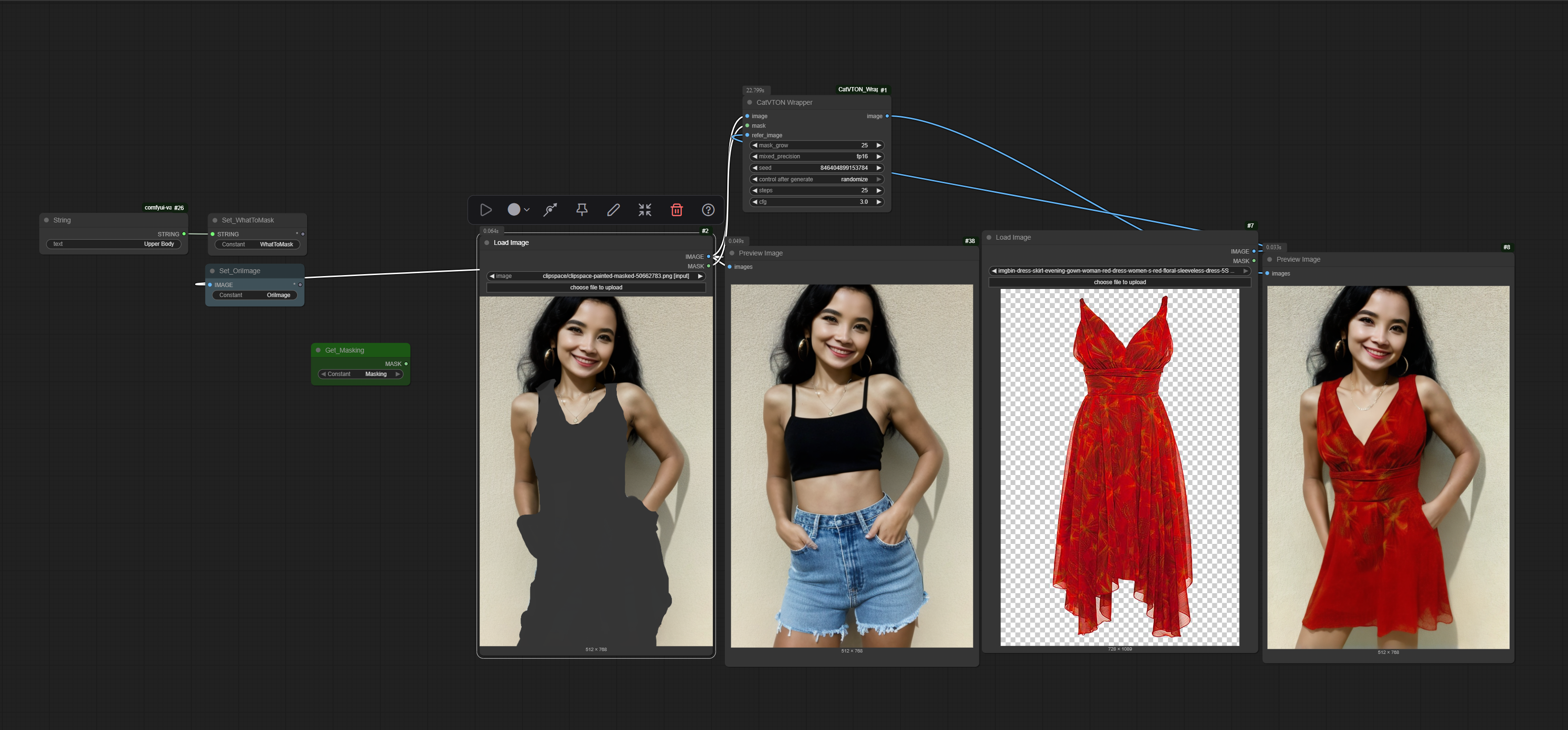Increase the steps value with the right arrow

pos(879,190)
